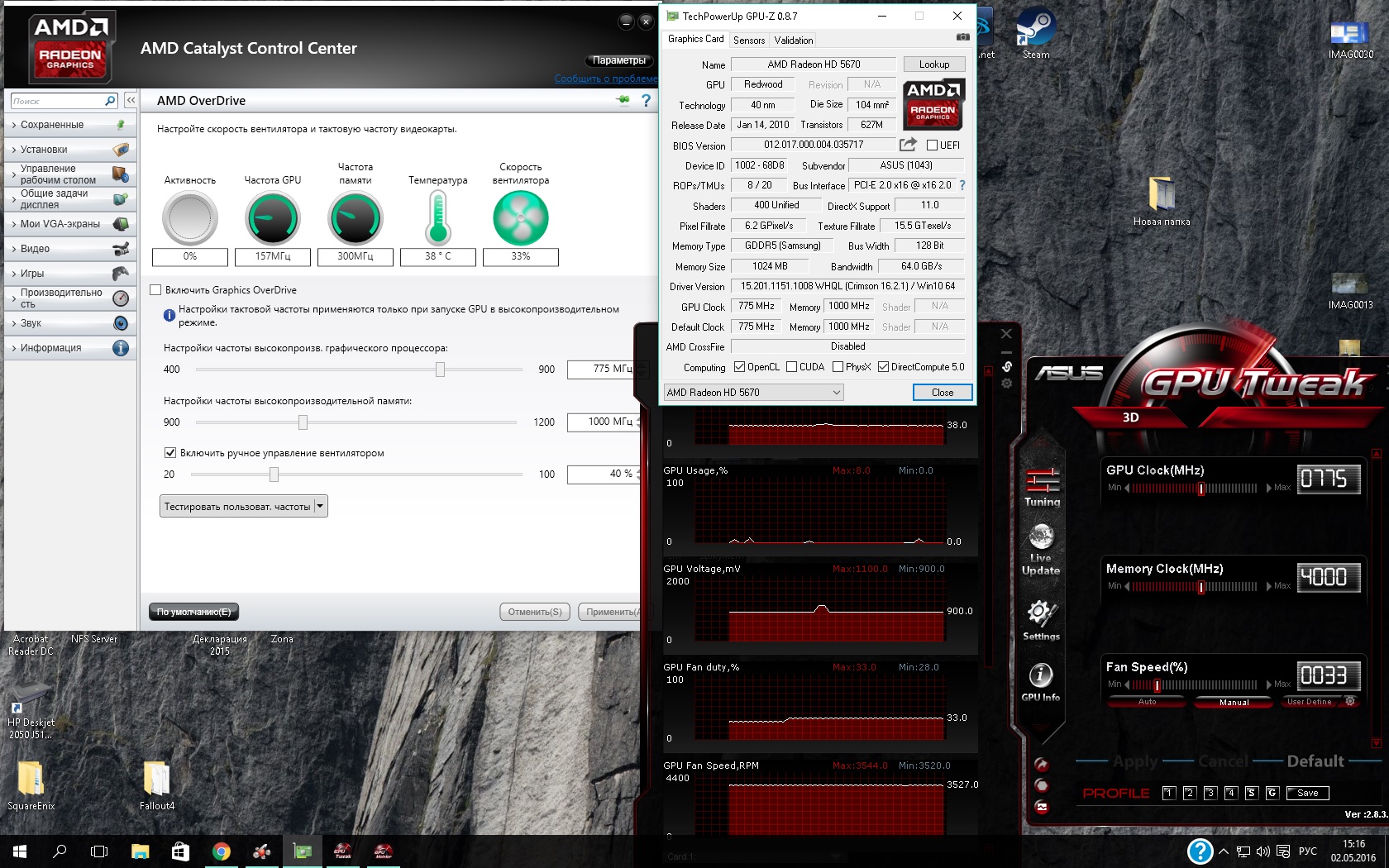Open the test custom clocks dropdown arrow
Image resolution: width=1389 pixels, height=868 pixels.
(x=321, y=506)
